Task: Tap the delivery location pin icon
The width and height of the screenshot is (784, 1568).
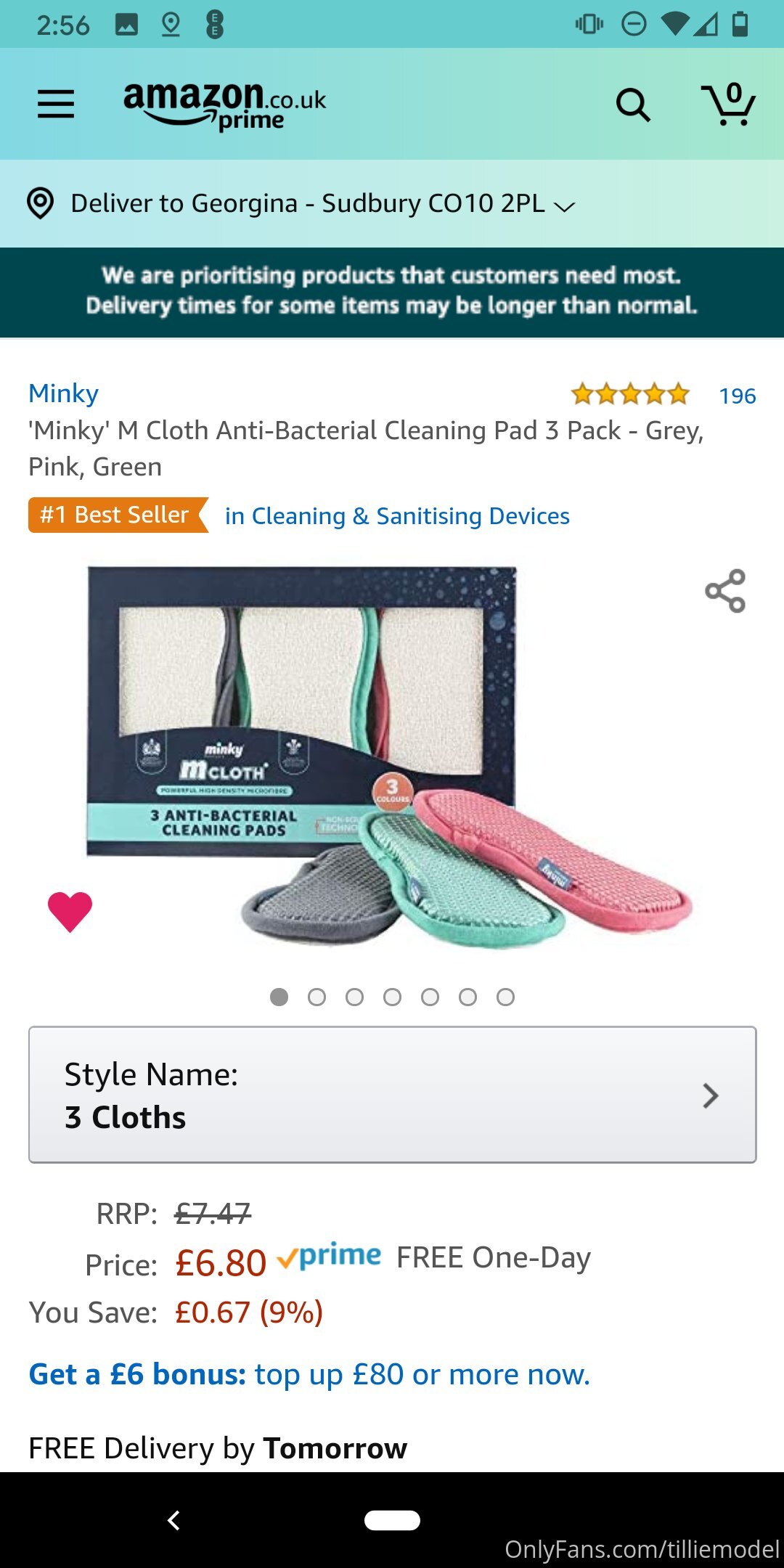Action: coord(41,203)
